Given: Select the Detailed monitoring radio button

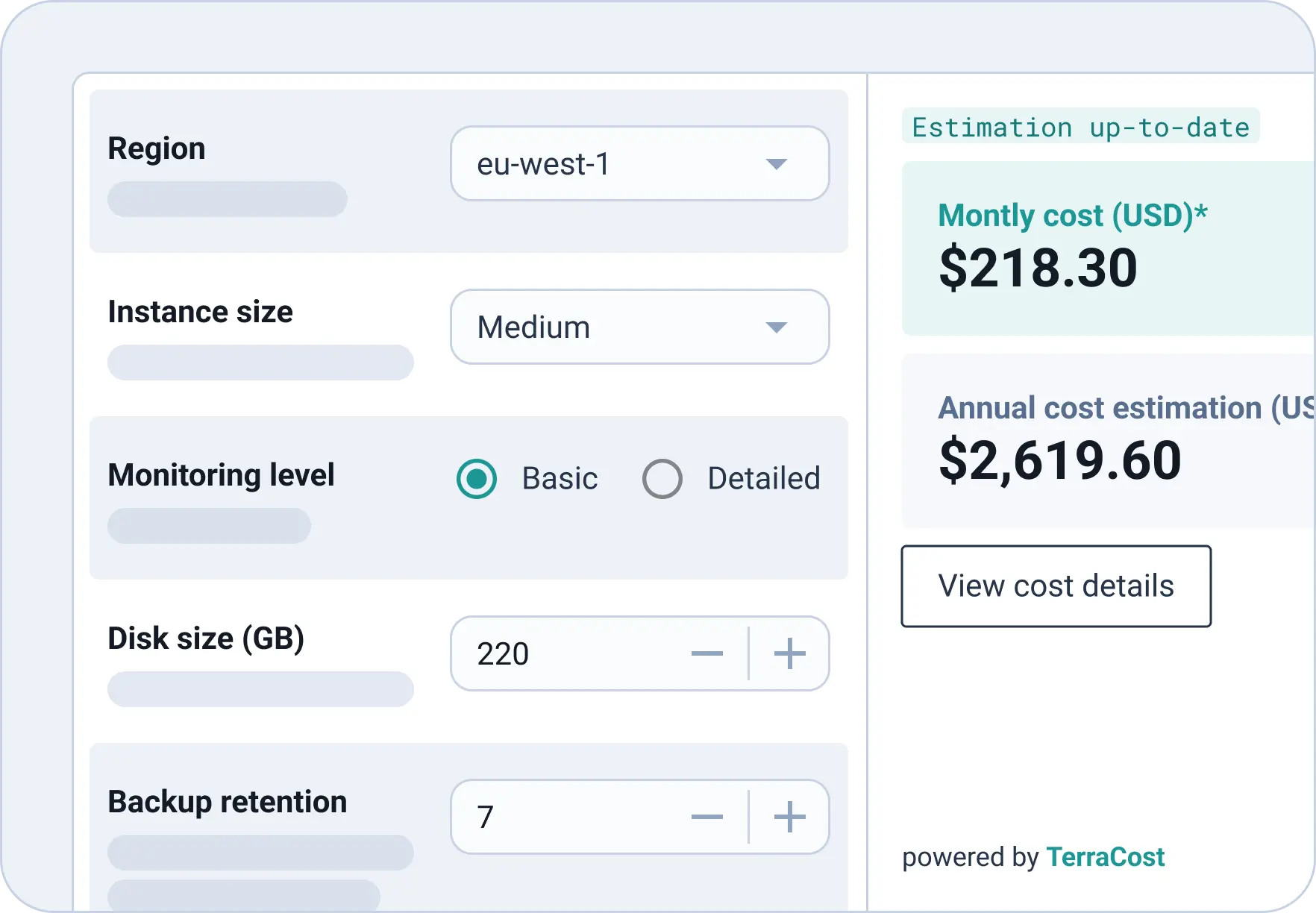Looking at the screenshot, I should pos(662,479).
